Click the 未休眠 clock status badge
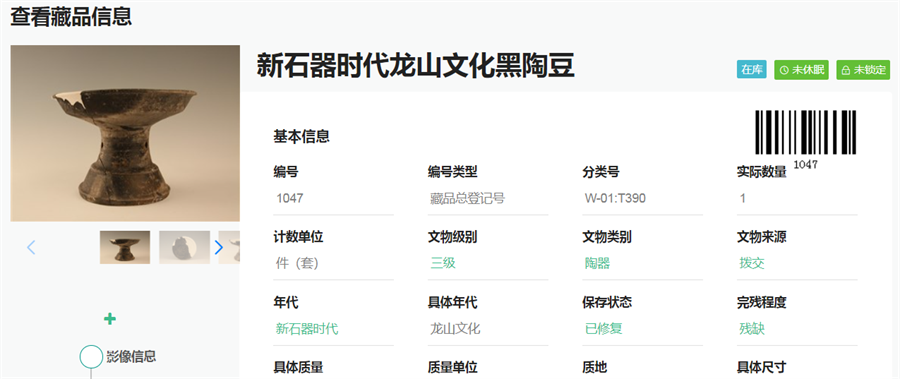Screen dimensions: 900x379 801,69
